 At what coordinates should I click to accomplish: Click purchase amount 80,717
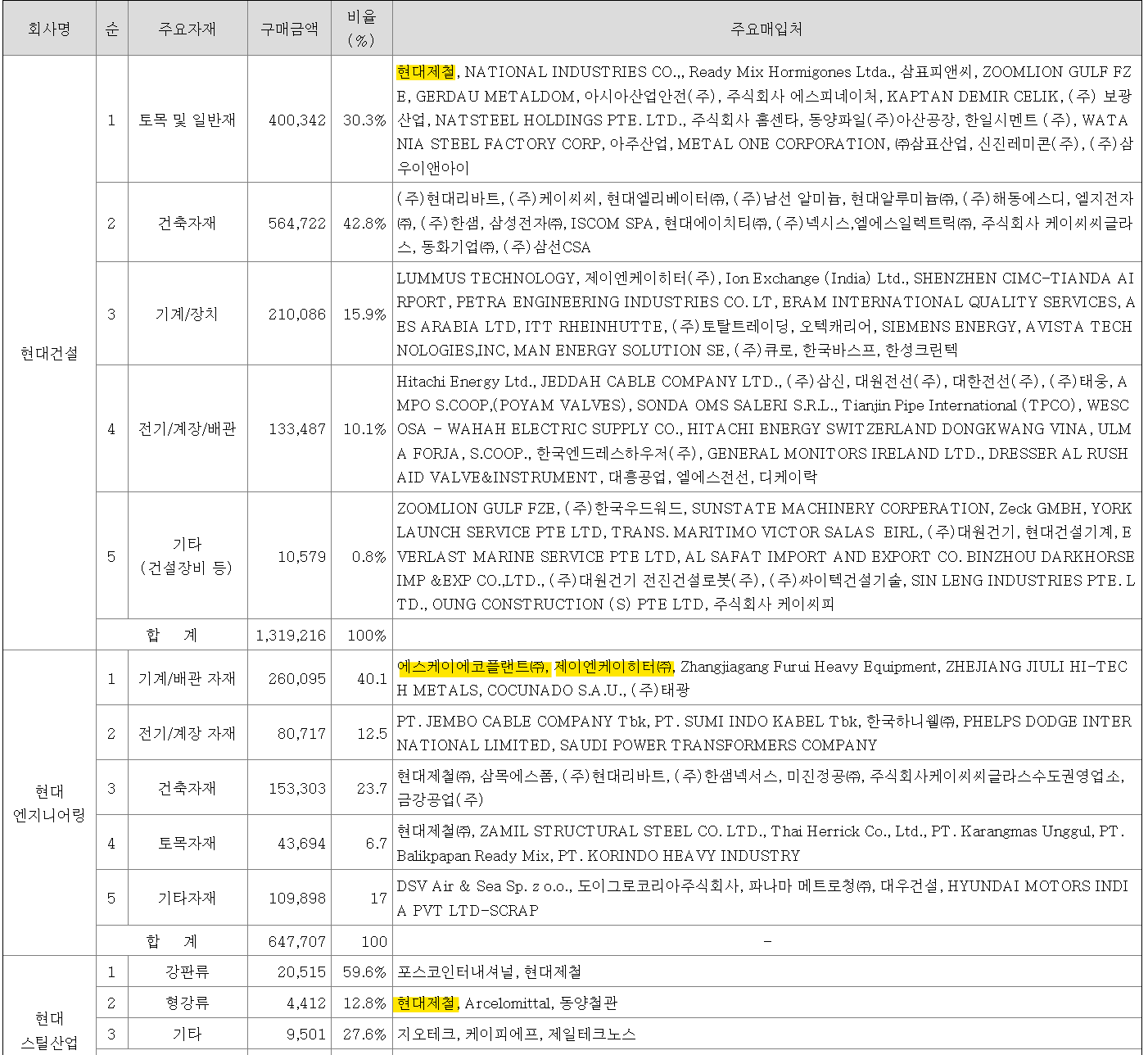(301, 733)
